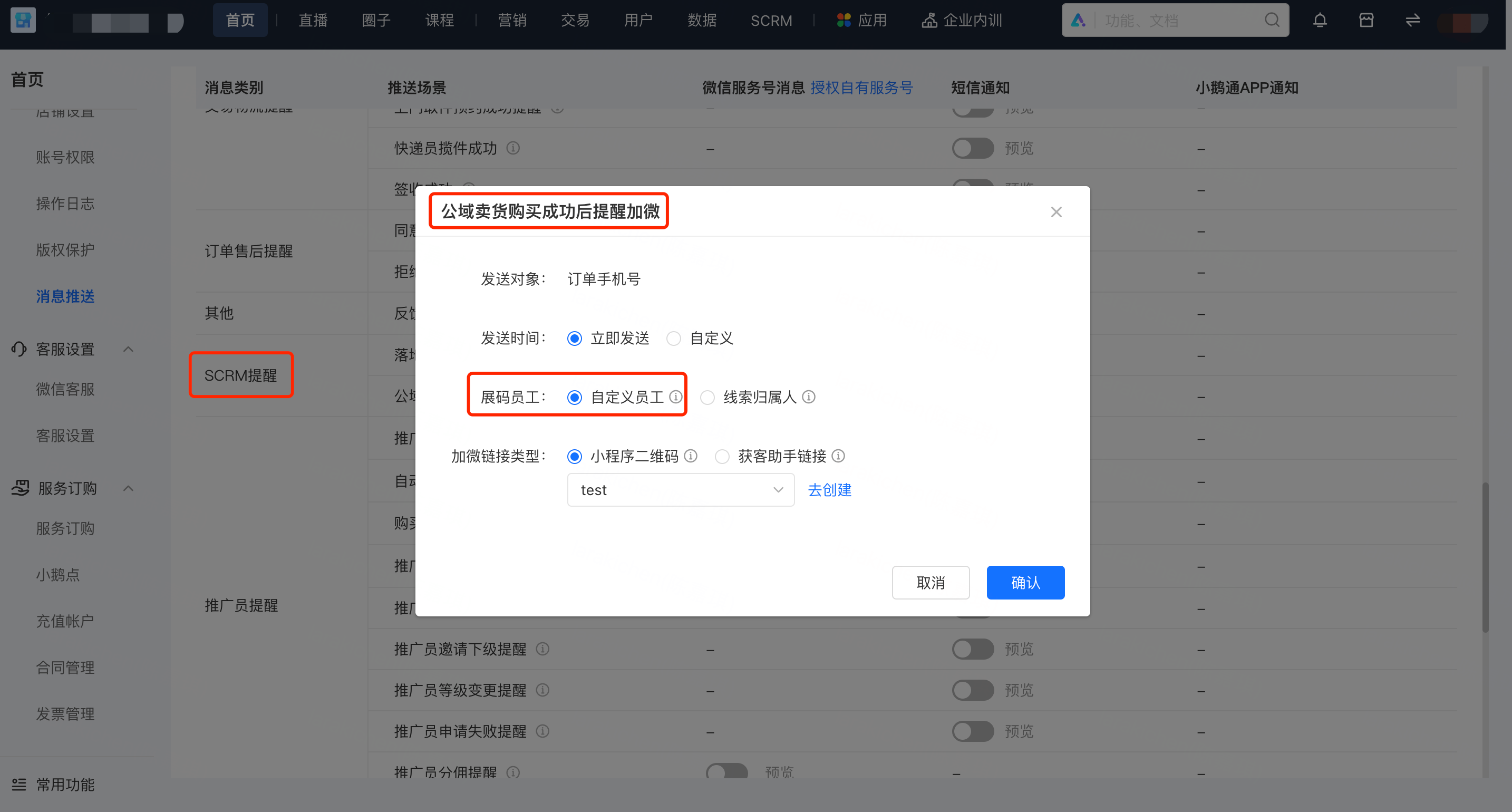Open the 用户 top navigation tab

[638, 21]
